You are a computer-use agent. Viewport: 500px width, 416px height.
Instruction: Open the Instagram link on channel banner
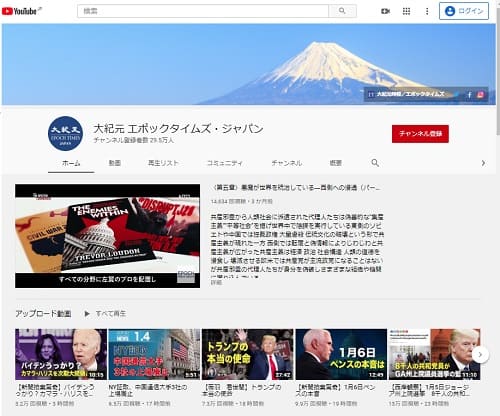tap(480, 95)
